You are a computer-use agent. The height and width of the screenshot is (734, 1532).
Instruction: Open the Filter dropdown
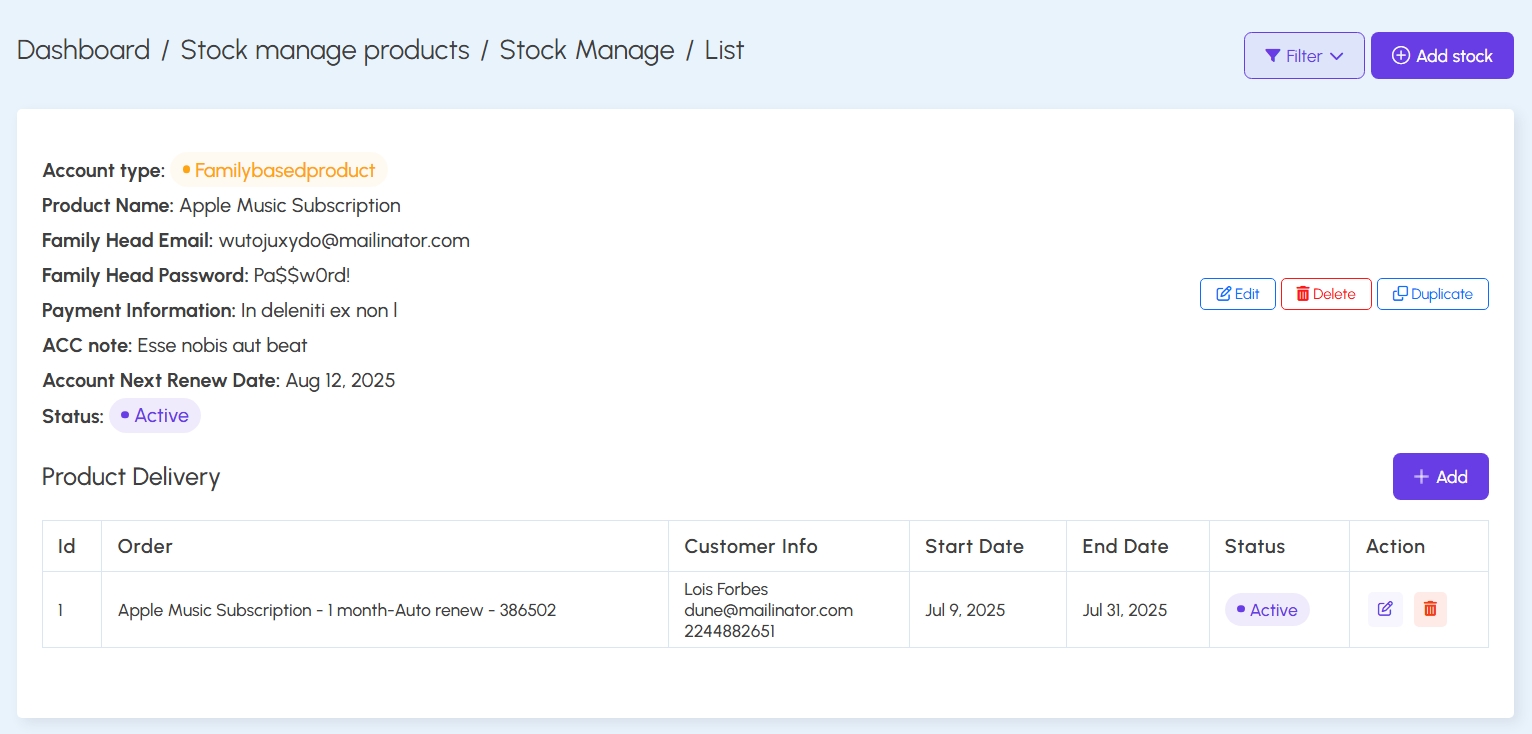(1304, 56)
